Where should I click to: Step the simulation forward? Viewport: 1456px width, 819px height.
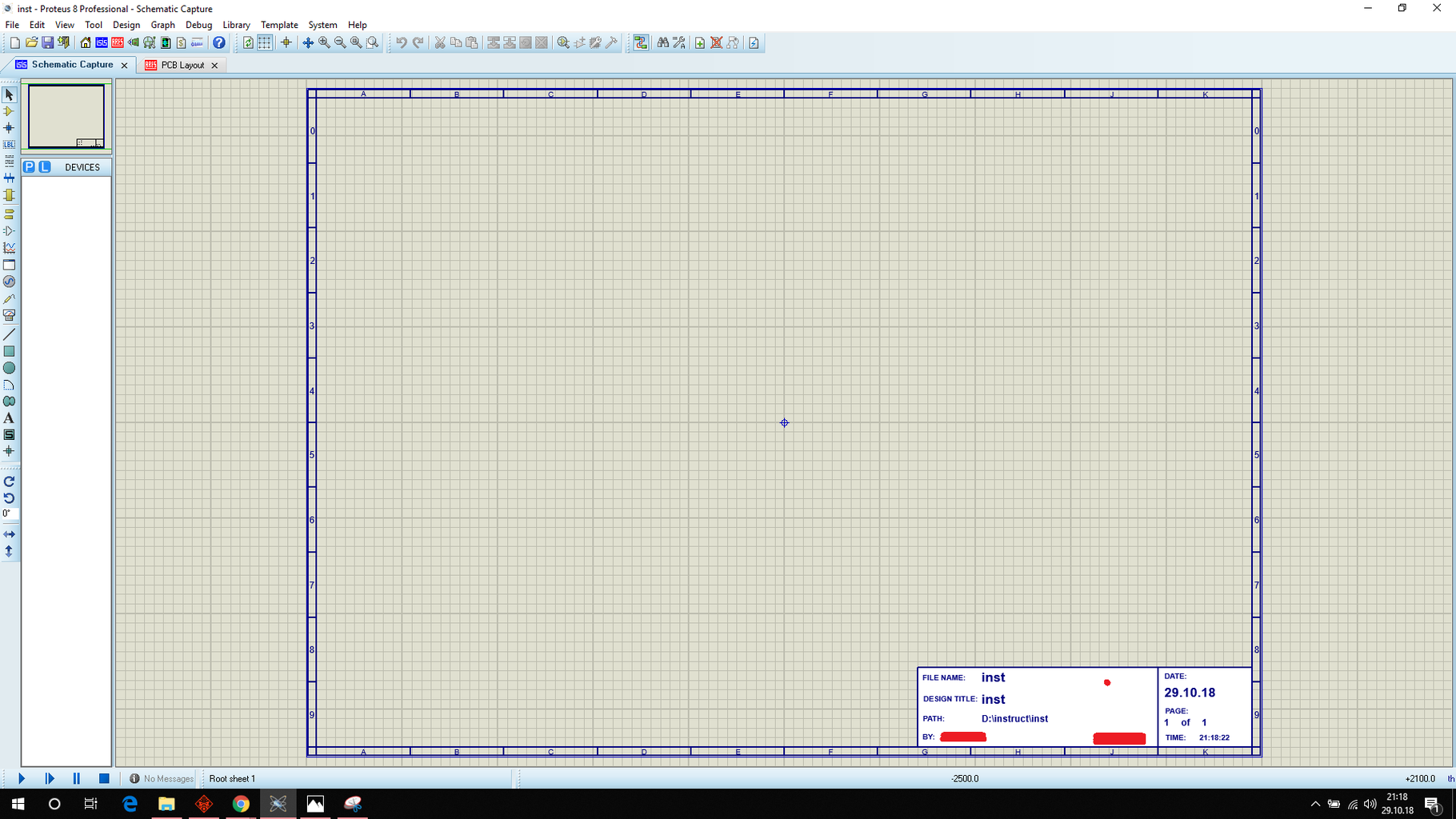(x=50, y=778)
